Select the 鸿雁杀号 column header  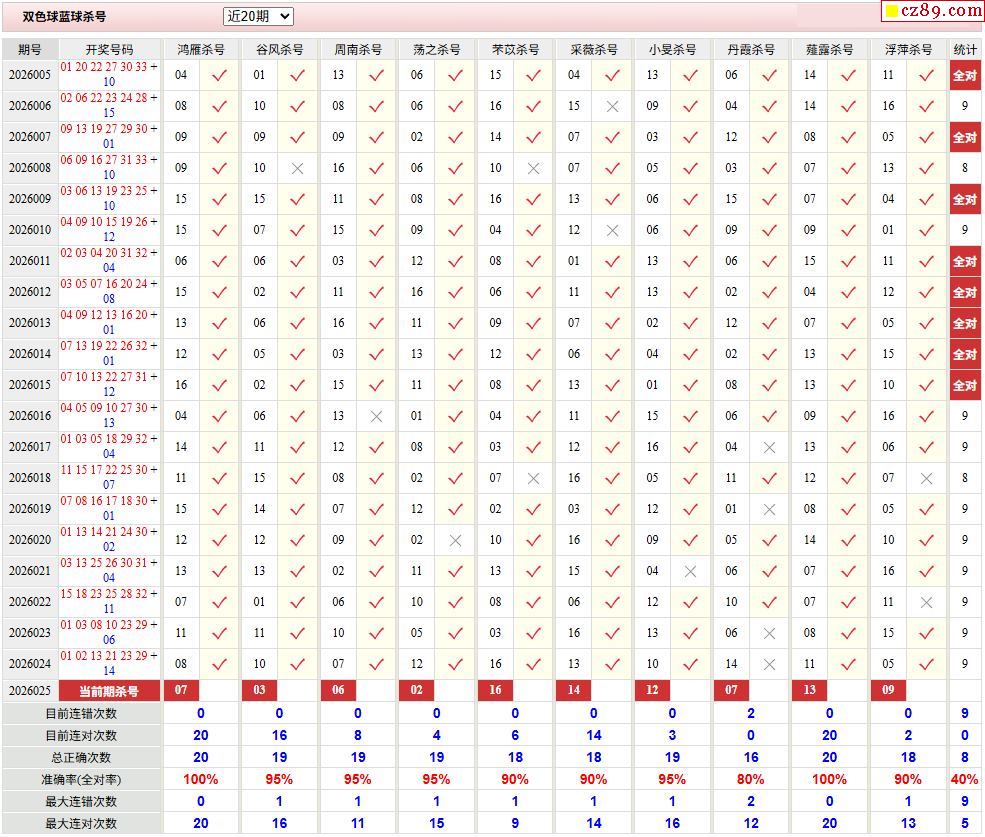[x=200, y=49]
